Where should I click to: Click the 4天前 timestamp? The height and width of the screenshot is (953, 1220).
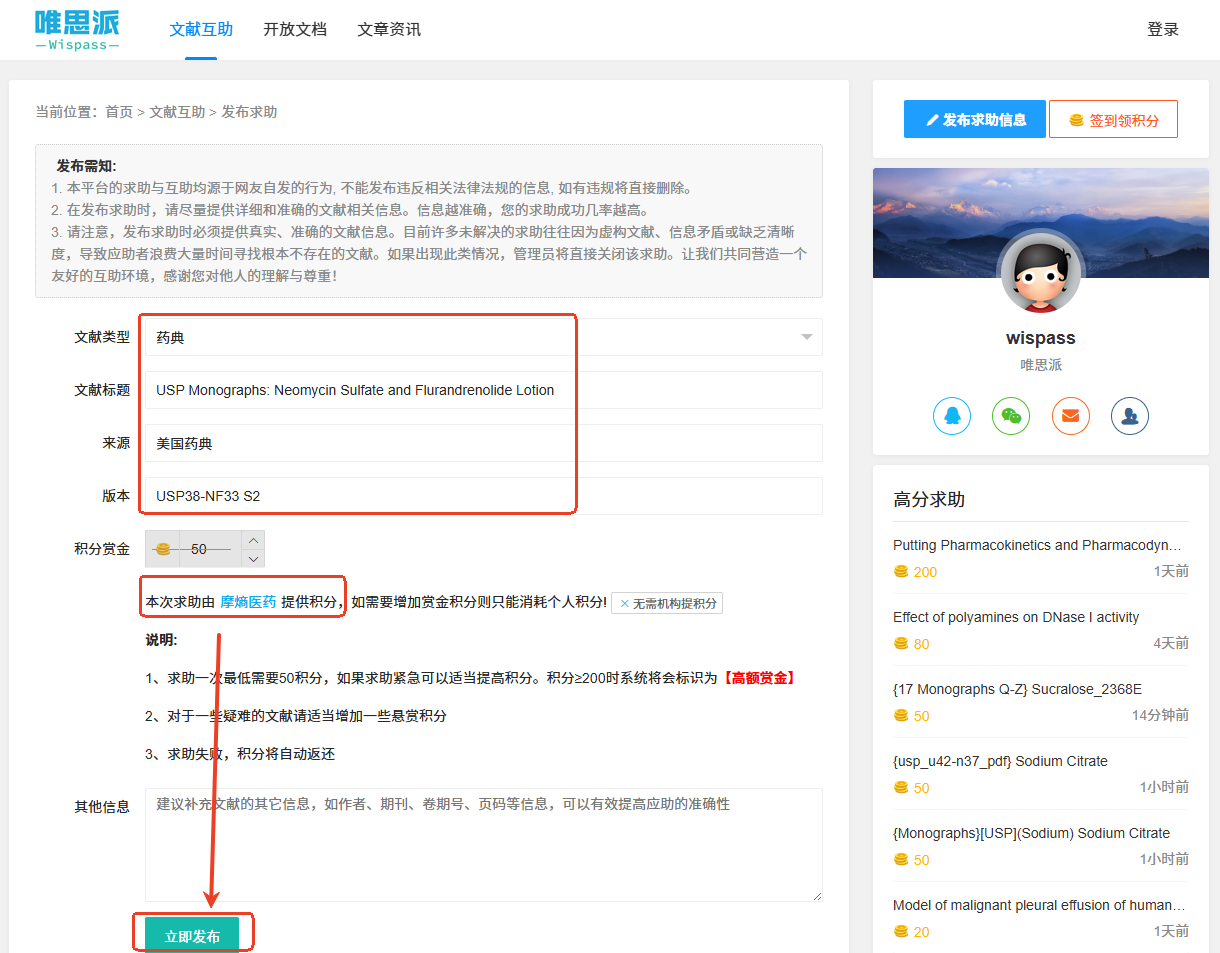pyautogui.click(x=1171, y=644)
